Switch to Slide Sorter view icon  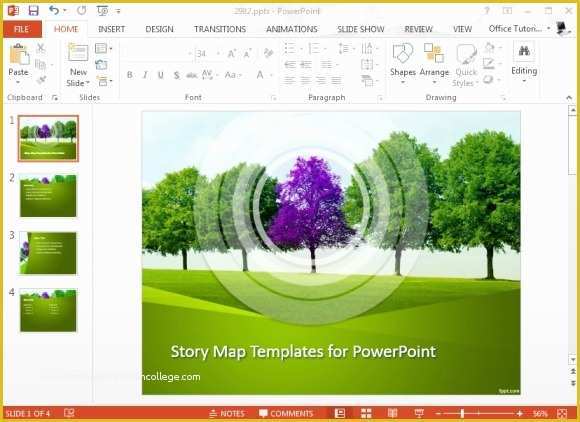366,413
